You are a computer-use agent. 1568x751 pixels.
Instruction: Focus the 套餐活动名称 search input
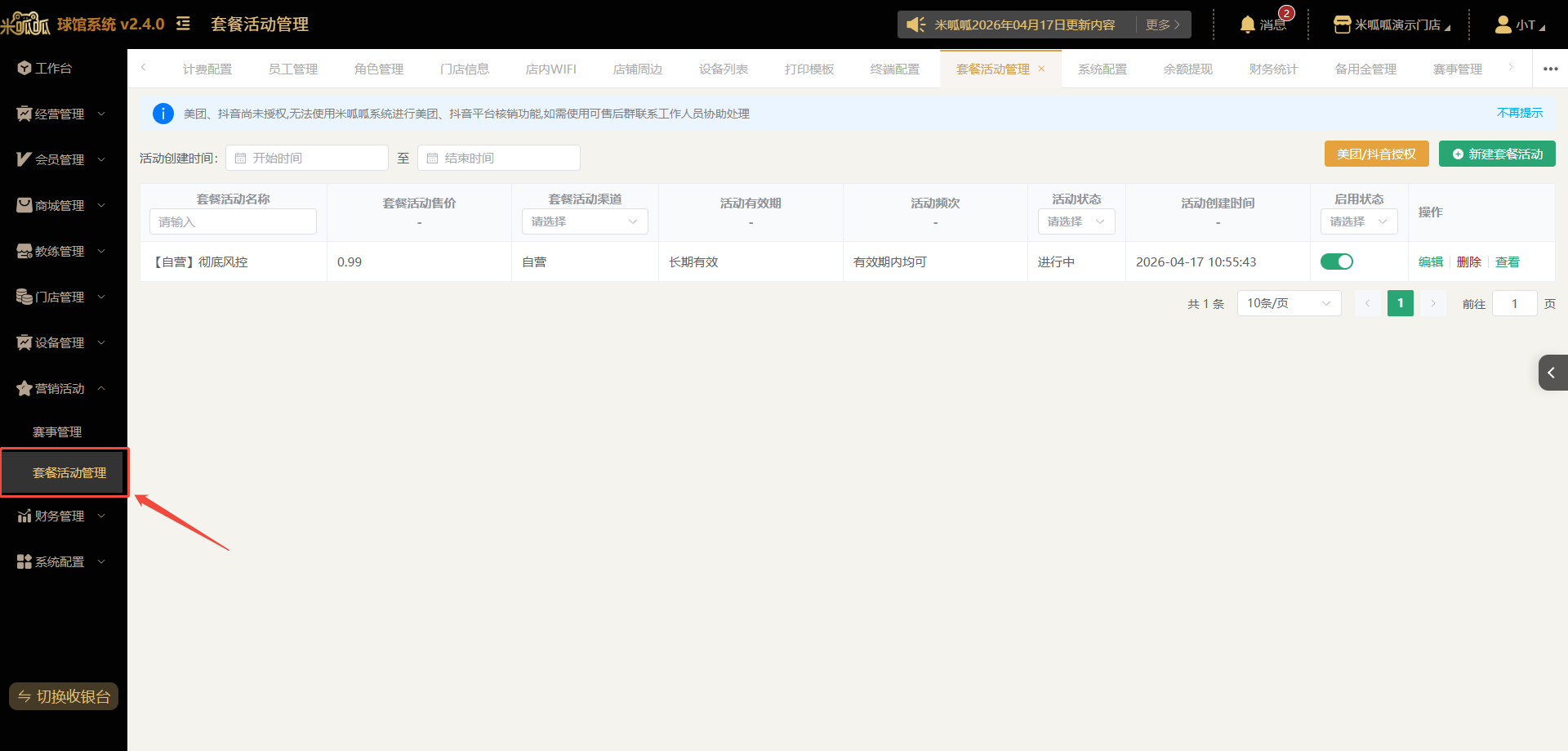point(233,221)
